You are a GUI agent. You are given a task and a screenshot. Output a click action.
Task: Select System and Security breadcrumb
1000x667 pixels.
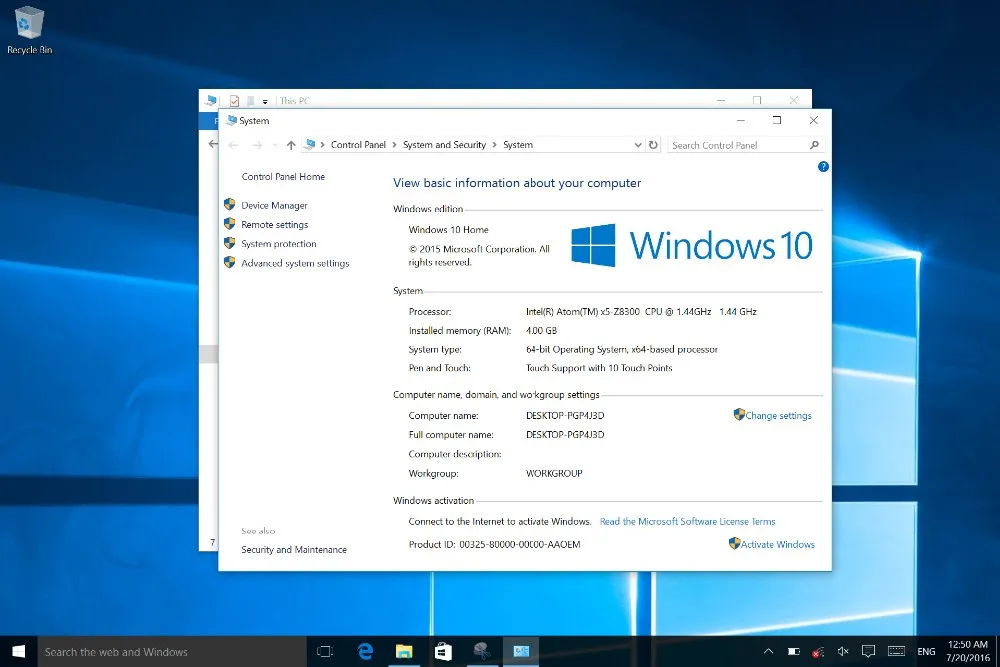pos(444,145)
